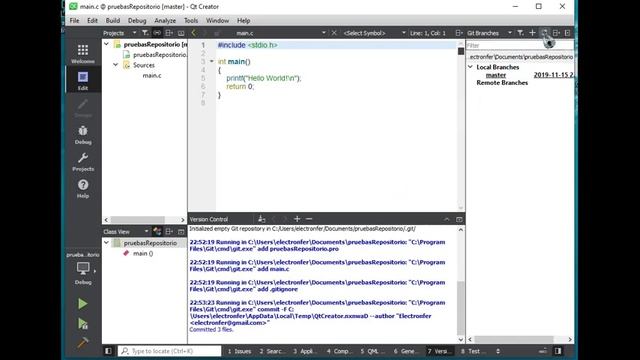Open output pane list arrows

coord(498,351)
